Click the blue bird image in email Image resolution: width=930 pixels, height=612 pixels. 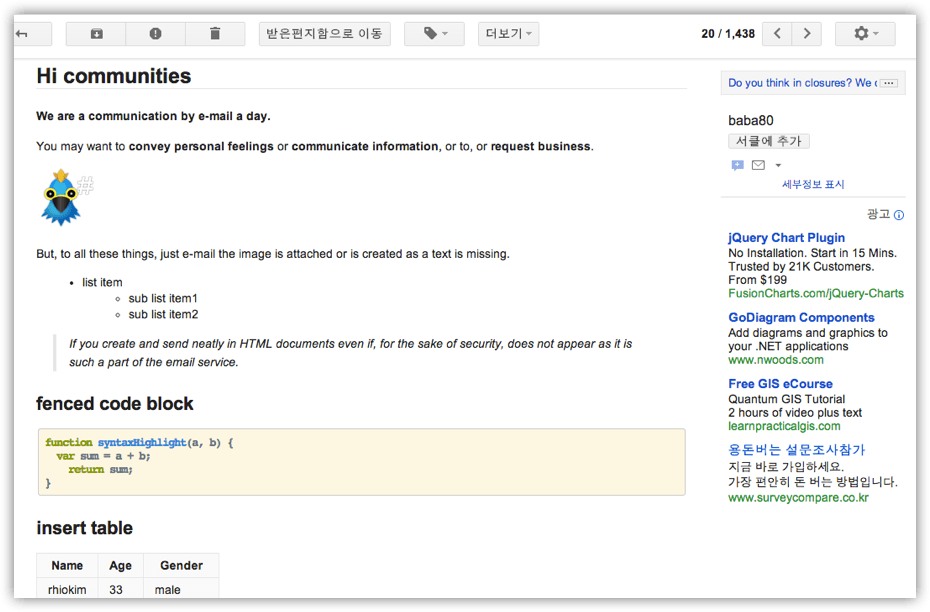62,197
